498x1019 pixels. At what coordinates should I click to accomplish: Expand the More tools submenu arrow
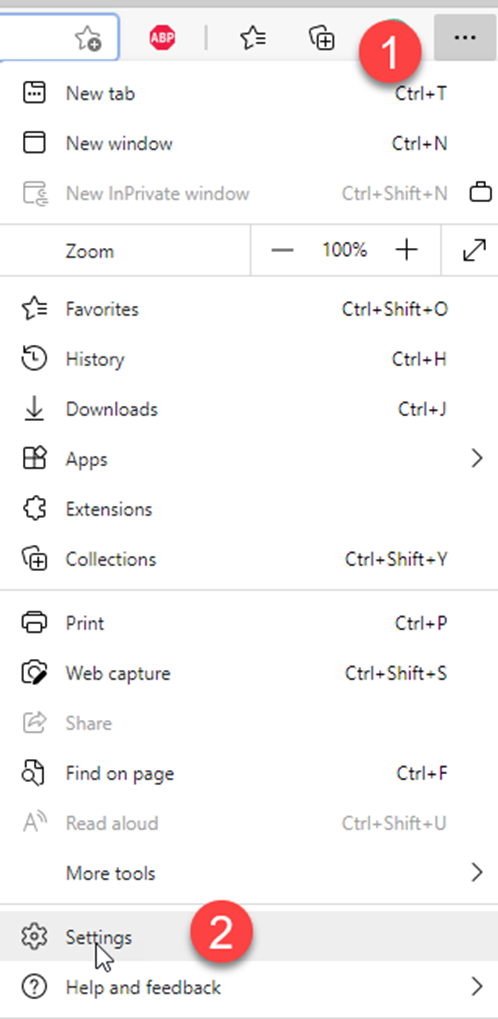coord(477,872)
